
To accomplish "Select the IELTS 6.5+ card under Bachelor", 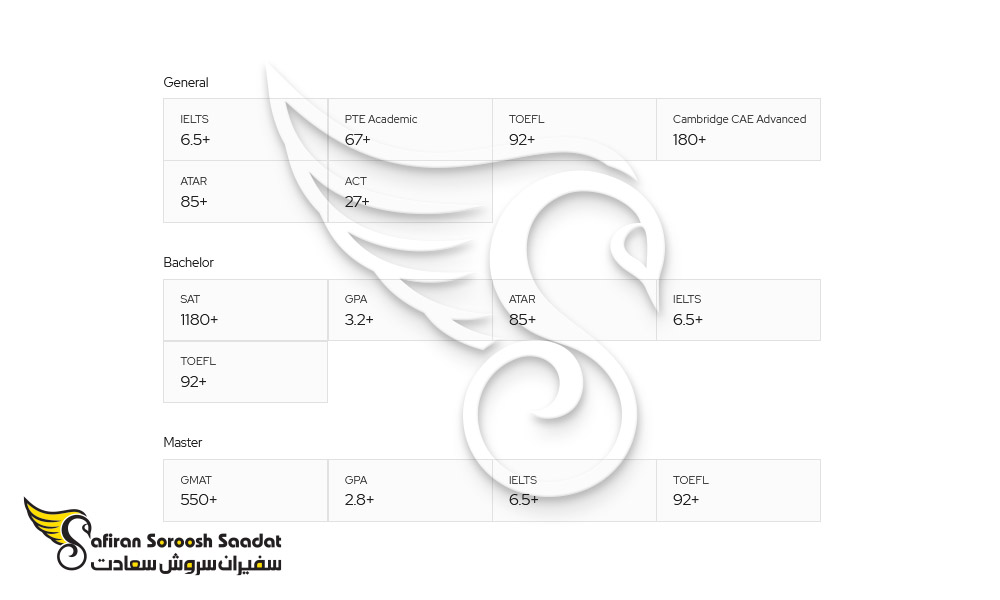I will tap(739, 310).
